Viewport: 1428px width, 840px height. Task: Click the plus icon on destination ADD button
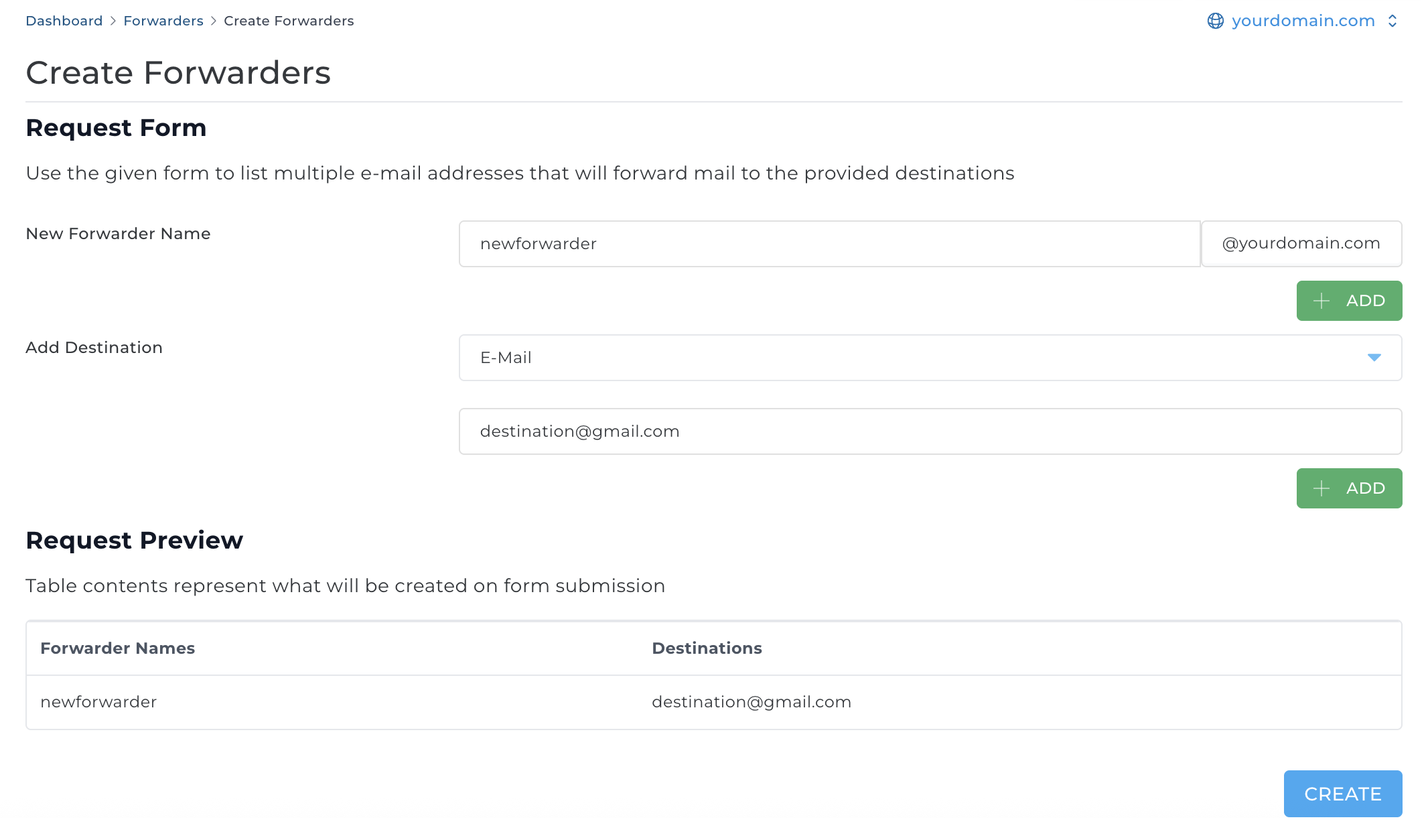pyautogui.click(x=1322, y=488)
